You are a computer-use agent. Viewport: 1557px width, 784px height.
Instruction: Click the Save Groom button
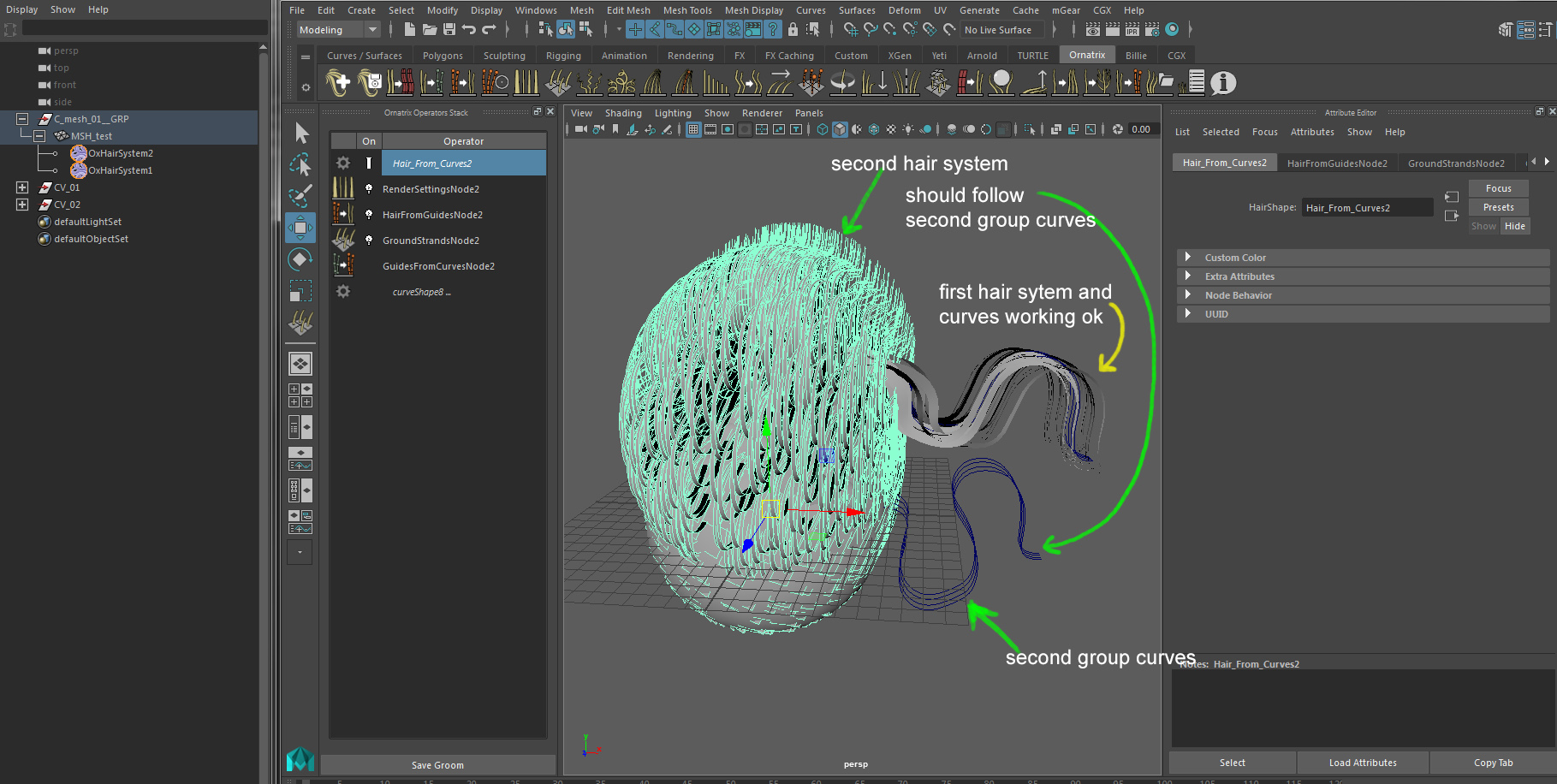point(437,765)
